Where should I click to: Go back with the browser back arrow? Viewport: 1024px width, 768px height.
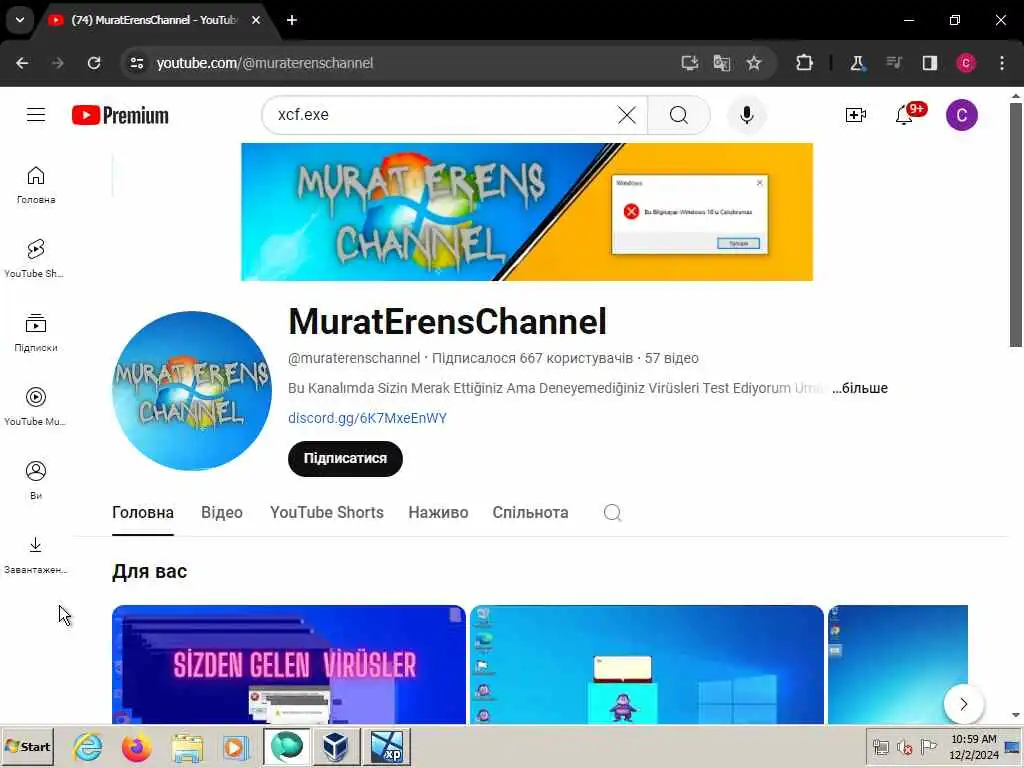click(22, 63)
